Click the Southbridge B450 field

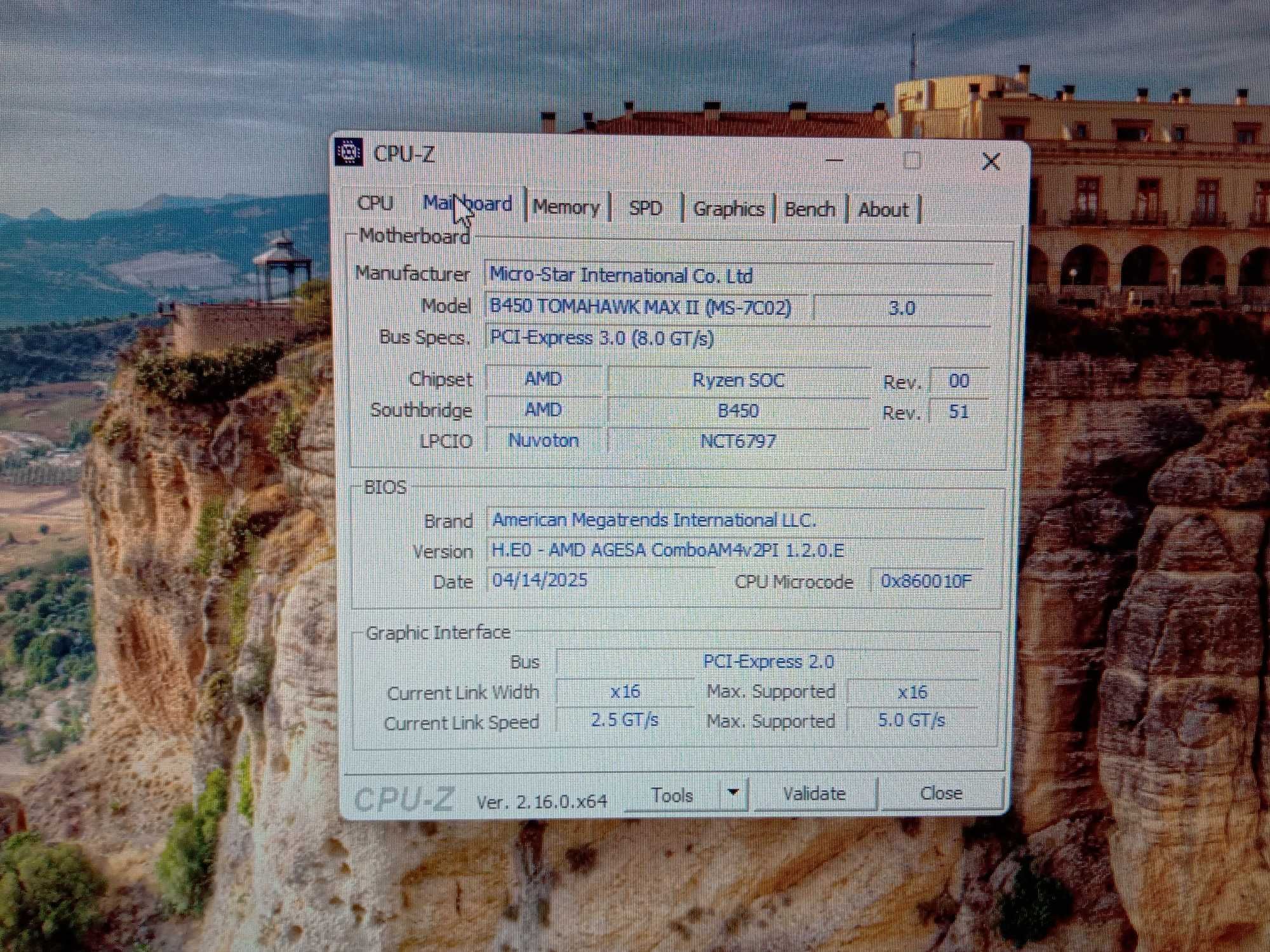click(738, 411)
